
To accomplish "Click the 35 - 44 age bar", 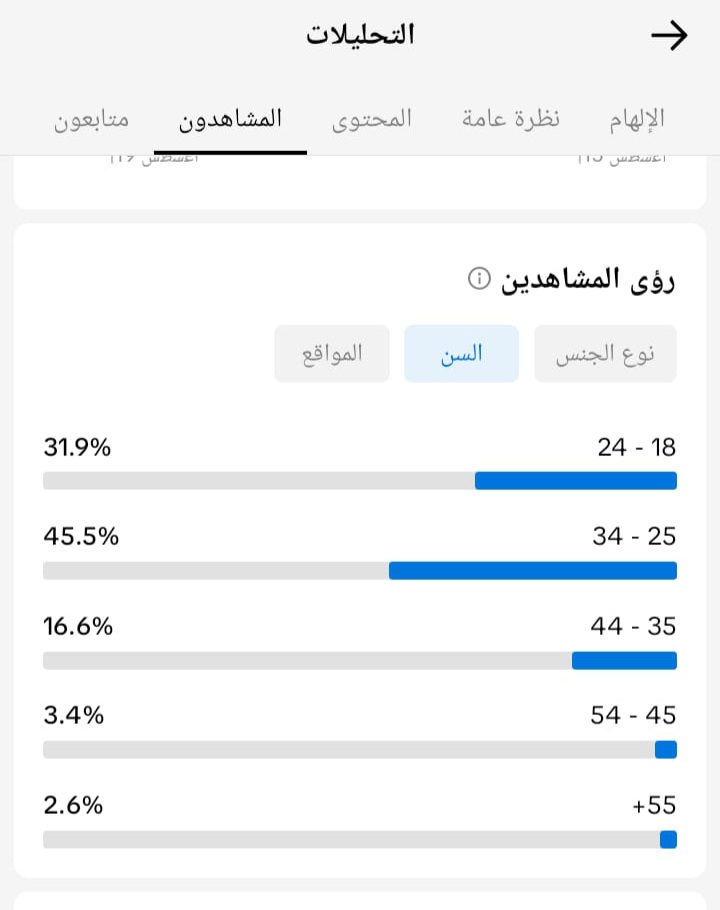I will 360,660.
